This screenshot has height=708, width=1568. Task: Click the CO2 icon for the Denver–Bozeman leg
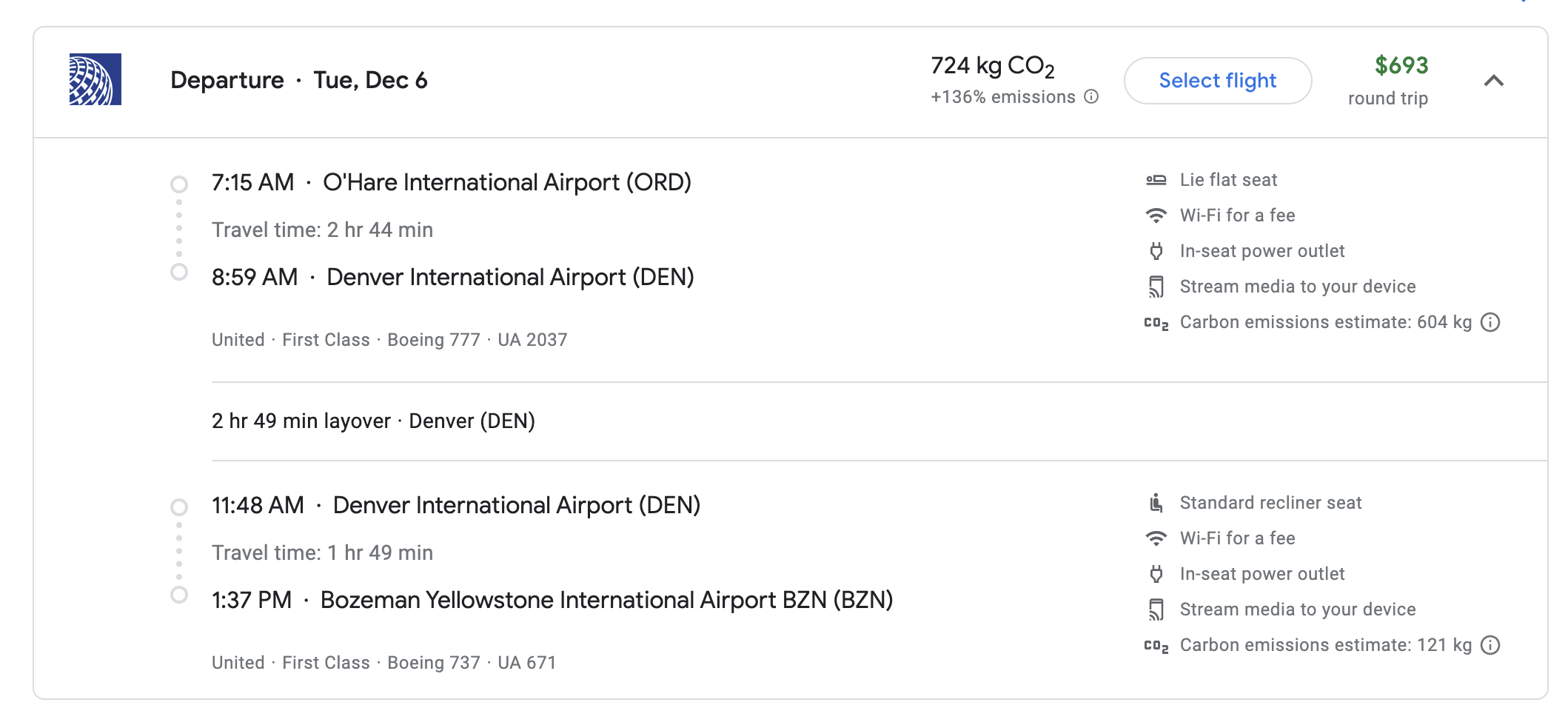point(1156,646)
